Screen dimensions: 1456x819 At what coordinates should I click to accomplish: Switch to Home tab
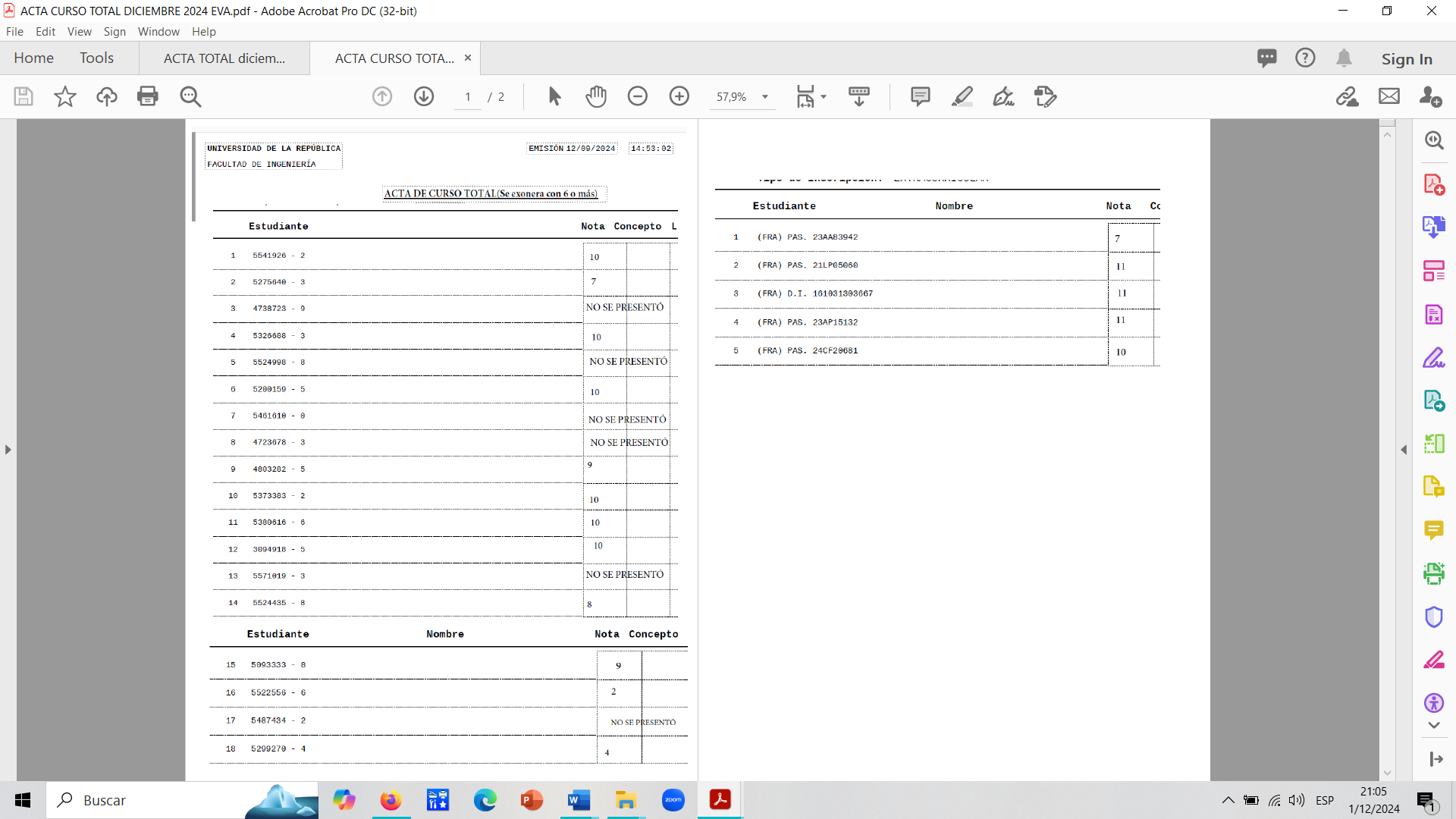(34, 58)
